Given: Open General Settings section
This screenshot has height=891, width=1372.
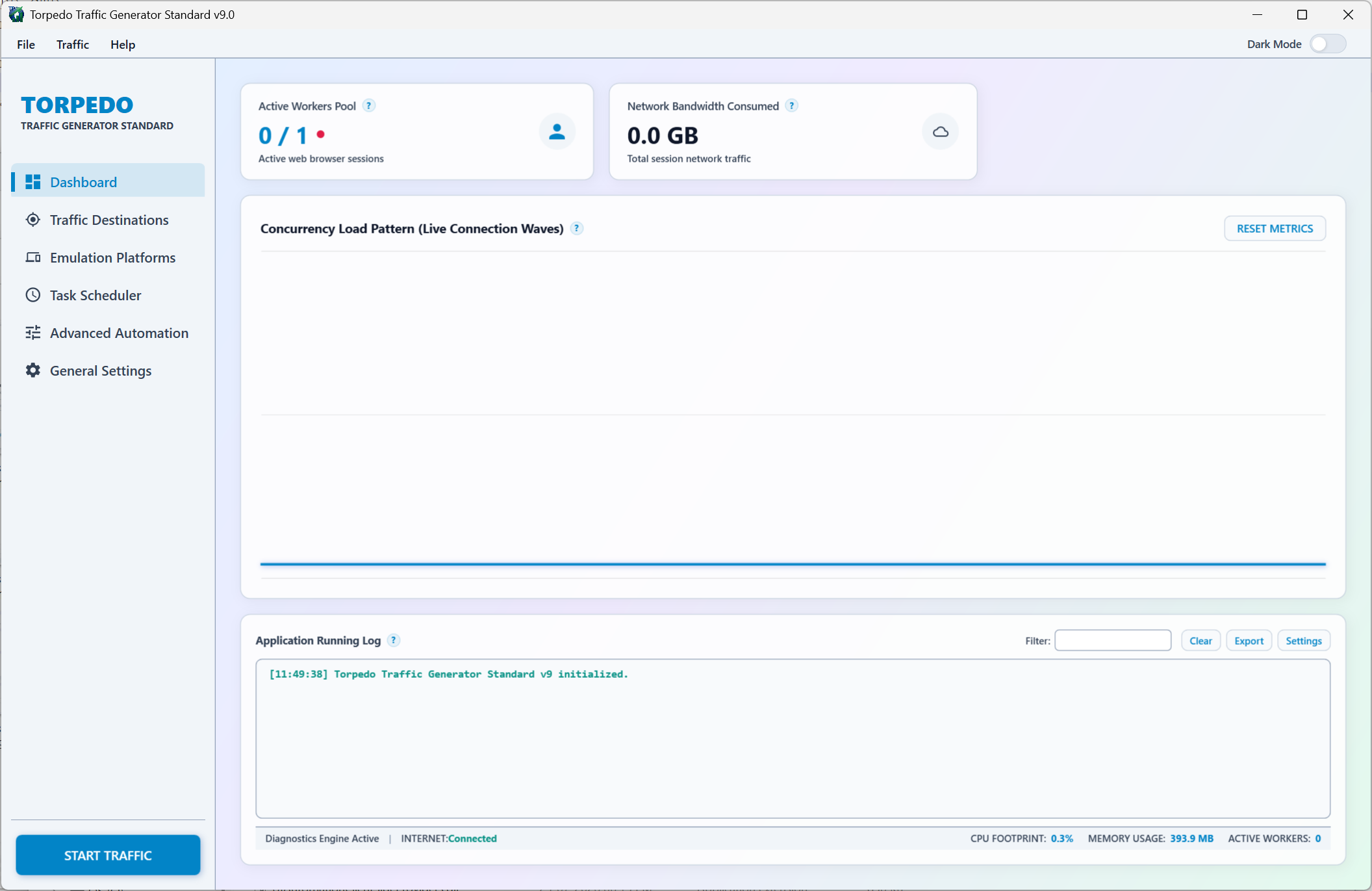Looking at the screenshot, I should (108, 370).
